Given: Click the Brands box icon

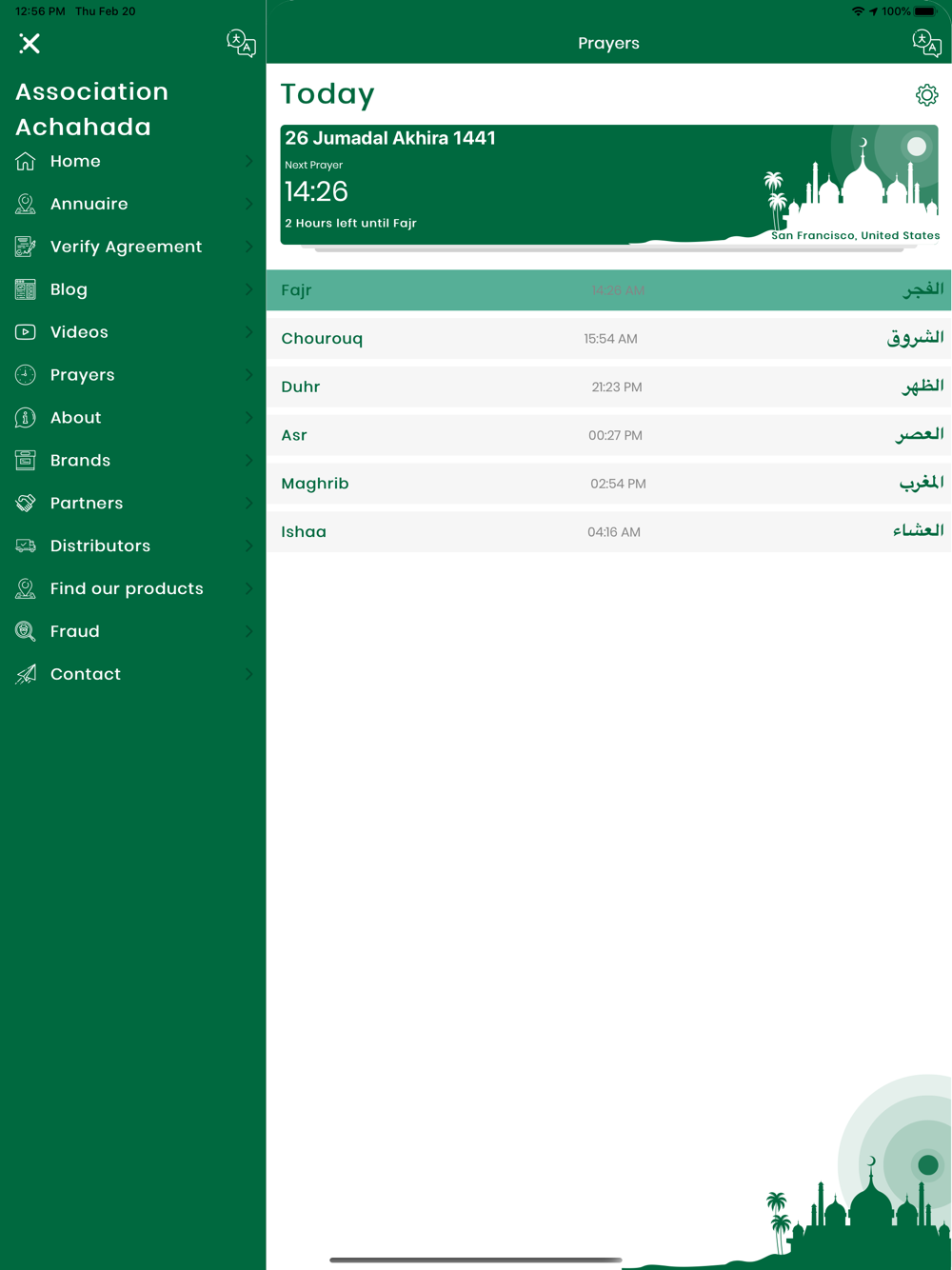Looking at the screenshot, I should point(26,461).
